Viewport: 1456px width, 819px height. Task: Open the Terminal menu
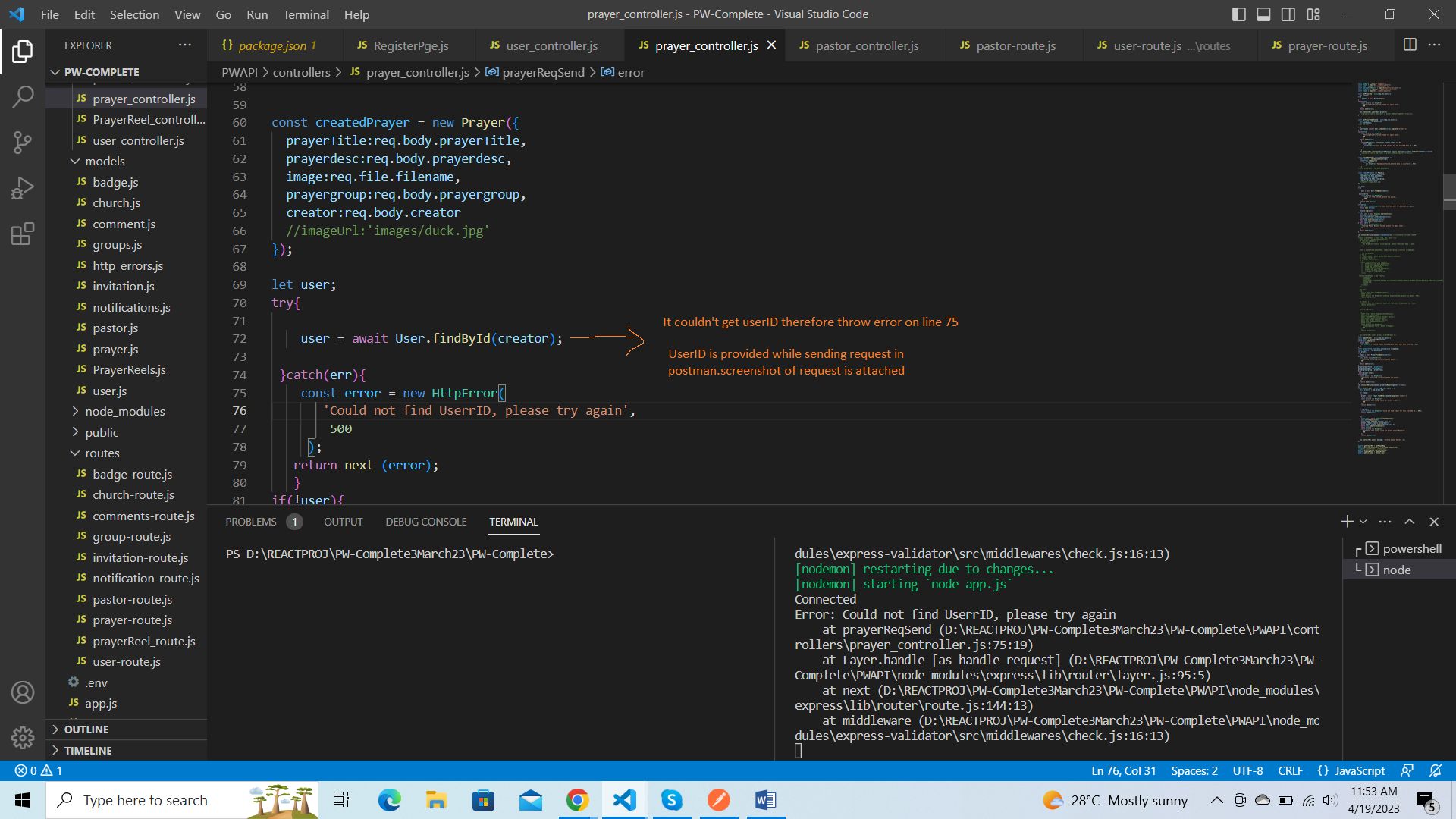point(306,14)
